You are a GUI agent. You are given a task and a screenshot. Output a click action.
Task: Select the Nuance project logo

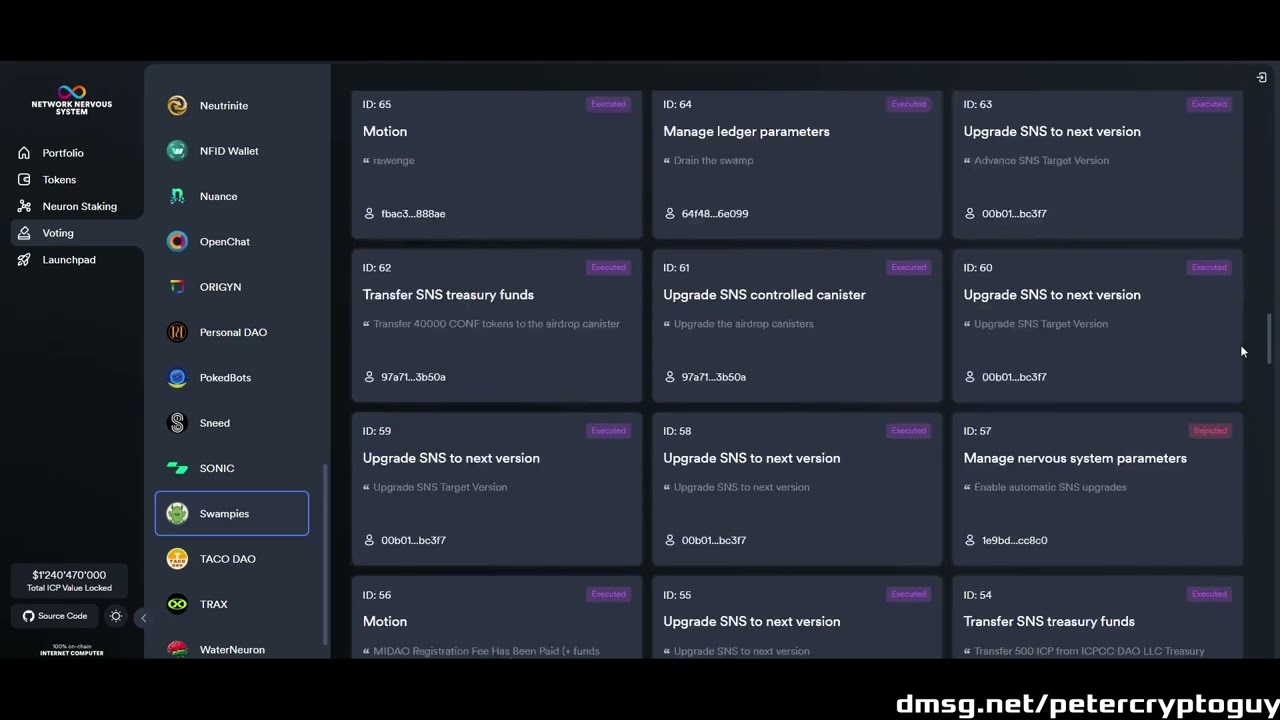pos(177,196)
